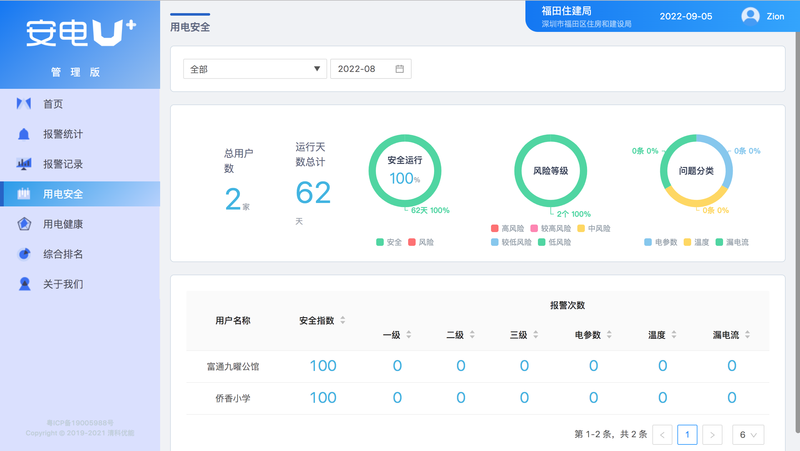Click page number 1 button
The height and width of the screenshot is (451, 800).
(x=687, y=435)
